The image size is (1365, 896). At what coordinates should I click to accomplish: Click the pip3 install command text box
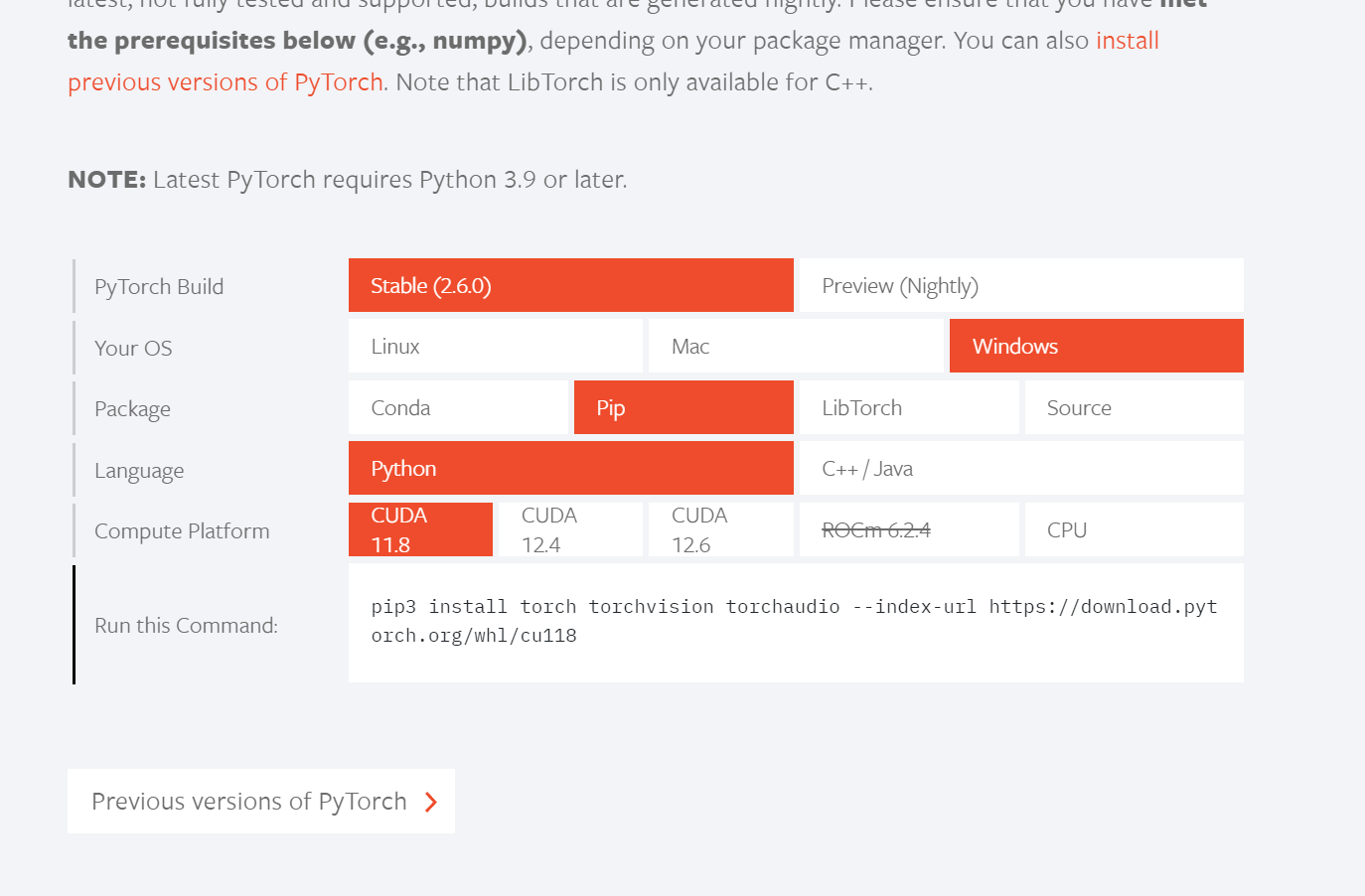point(795,622)
